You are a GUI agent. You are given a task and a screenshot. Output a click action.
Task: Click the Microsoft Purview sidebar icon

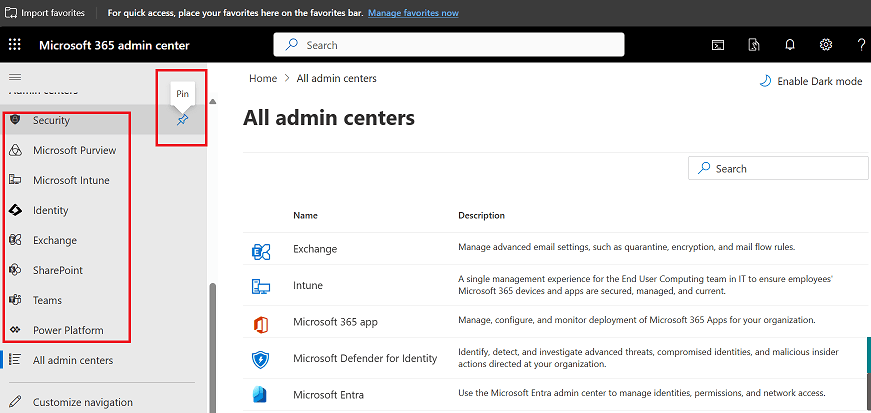click(16, 150)
